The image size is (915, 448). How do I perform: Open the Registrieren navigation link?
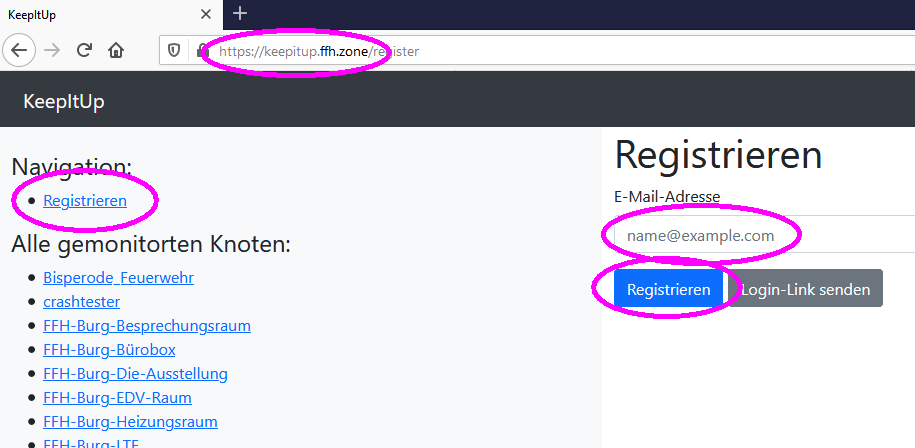pos(85,200)
